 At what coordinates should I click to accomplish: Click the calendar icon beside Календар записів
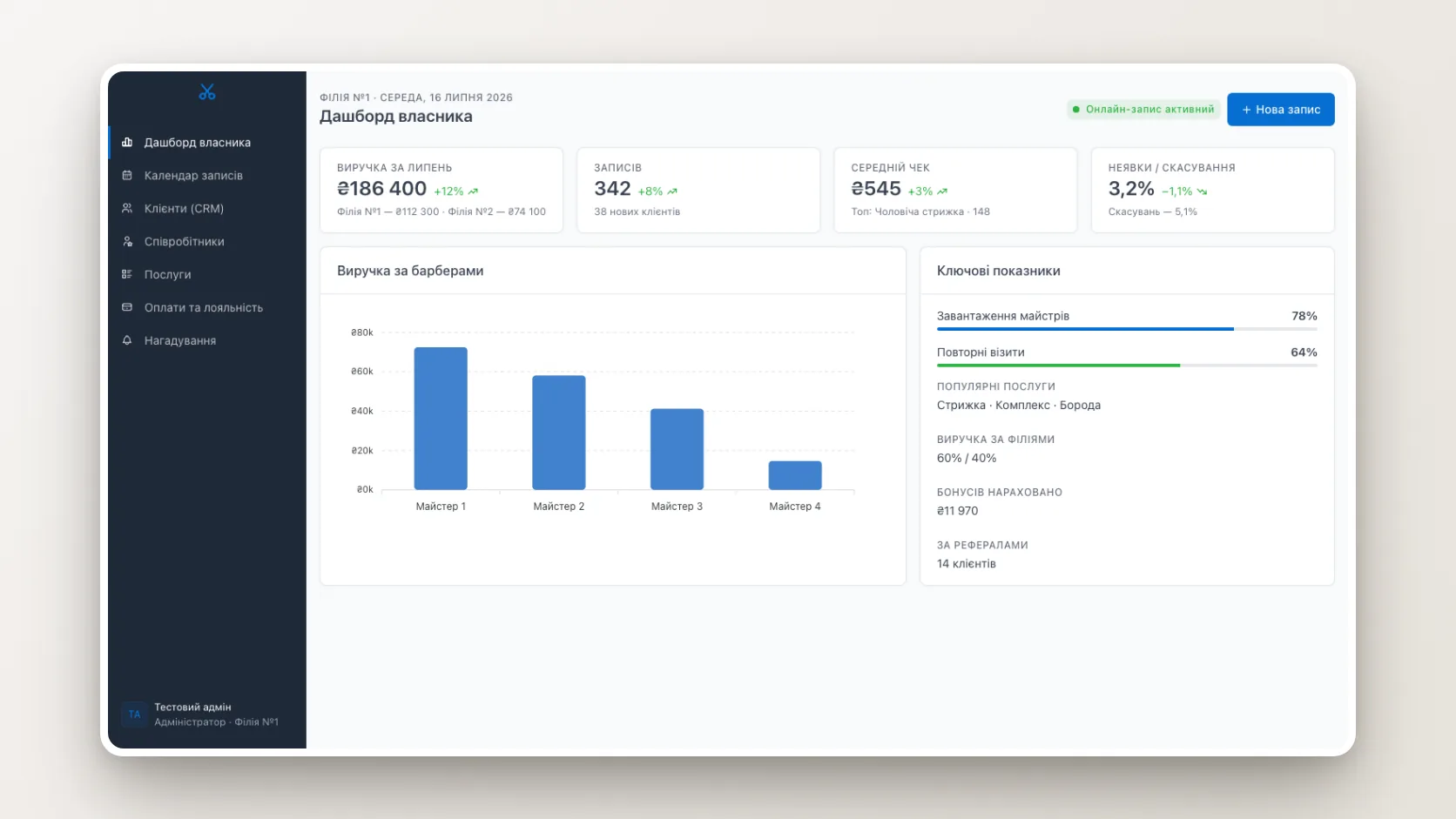click(x=127, y=175)
